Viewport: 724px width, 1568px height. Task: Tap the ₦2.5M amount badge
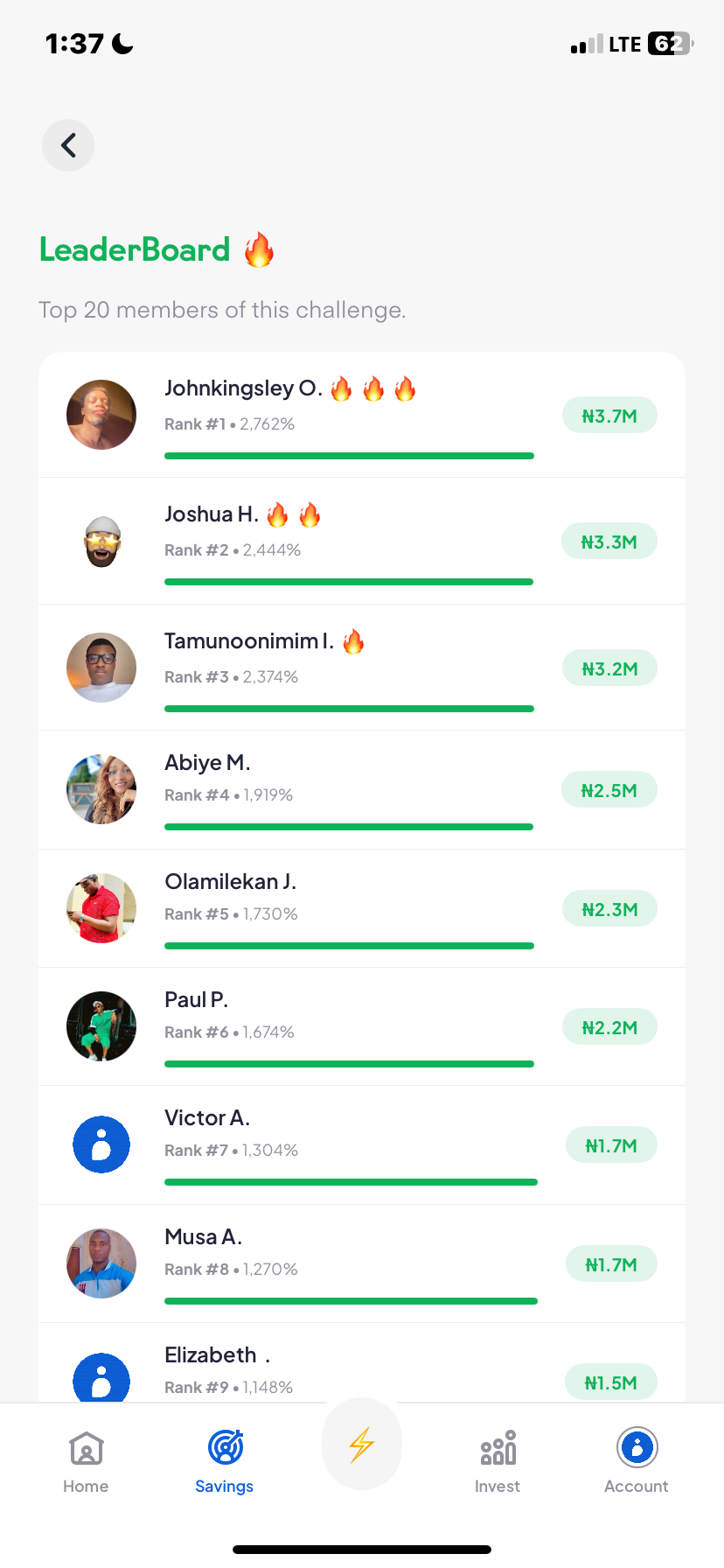609,790
